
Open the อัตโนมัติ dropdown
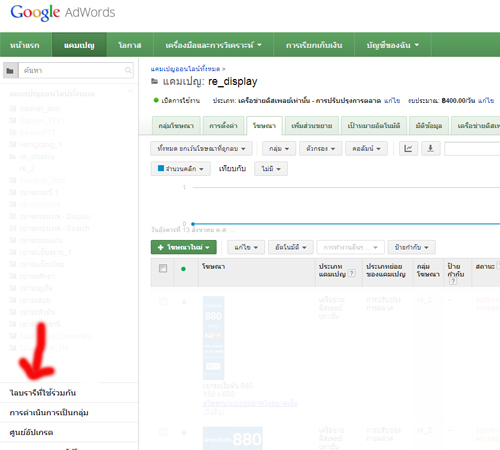click(x=290, y=247)
